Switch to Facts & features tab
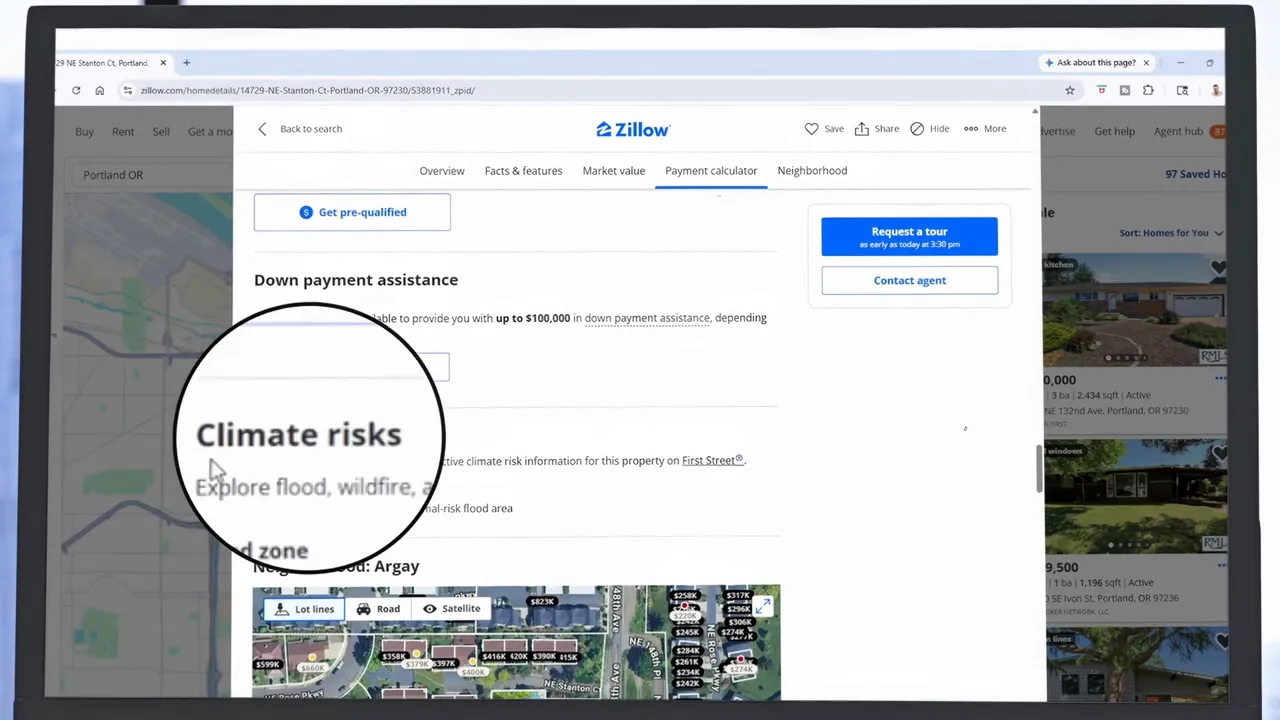Image resolution: width=1280 pixels, height=720 pixels. coord(523,171)
